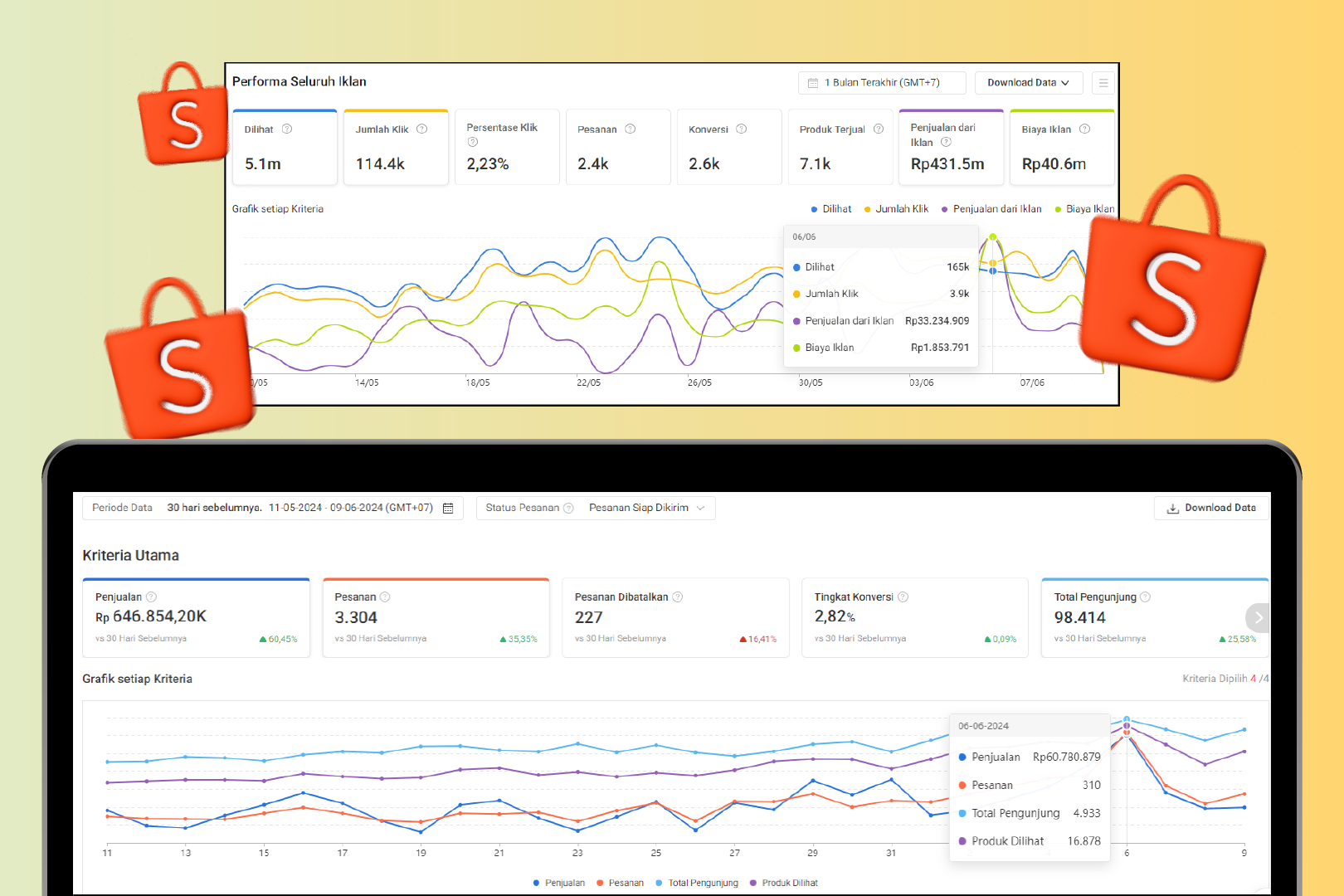Click help icon next to Status Pesanan
Screen dimensions: 1344x896
568,508
